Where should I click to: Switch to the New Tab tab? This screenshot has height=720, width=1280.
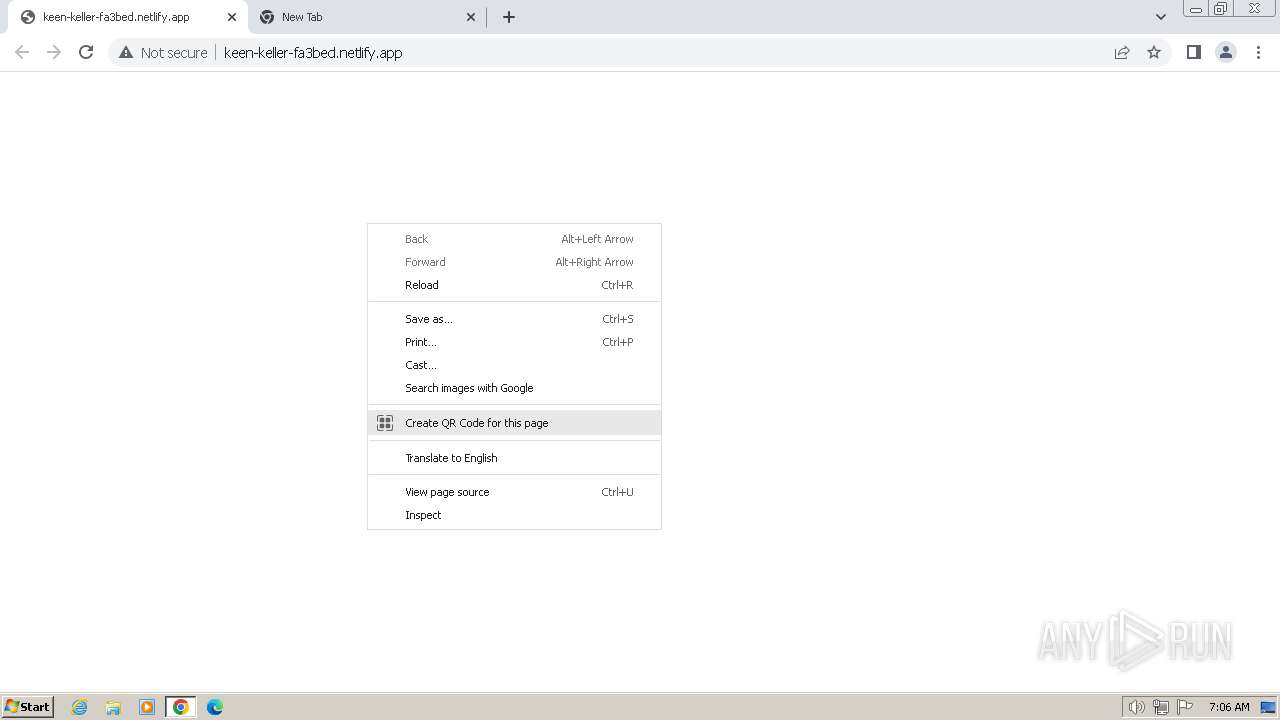(368, 17)
